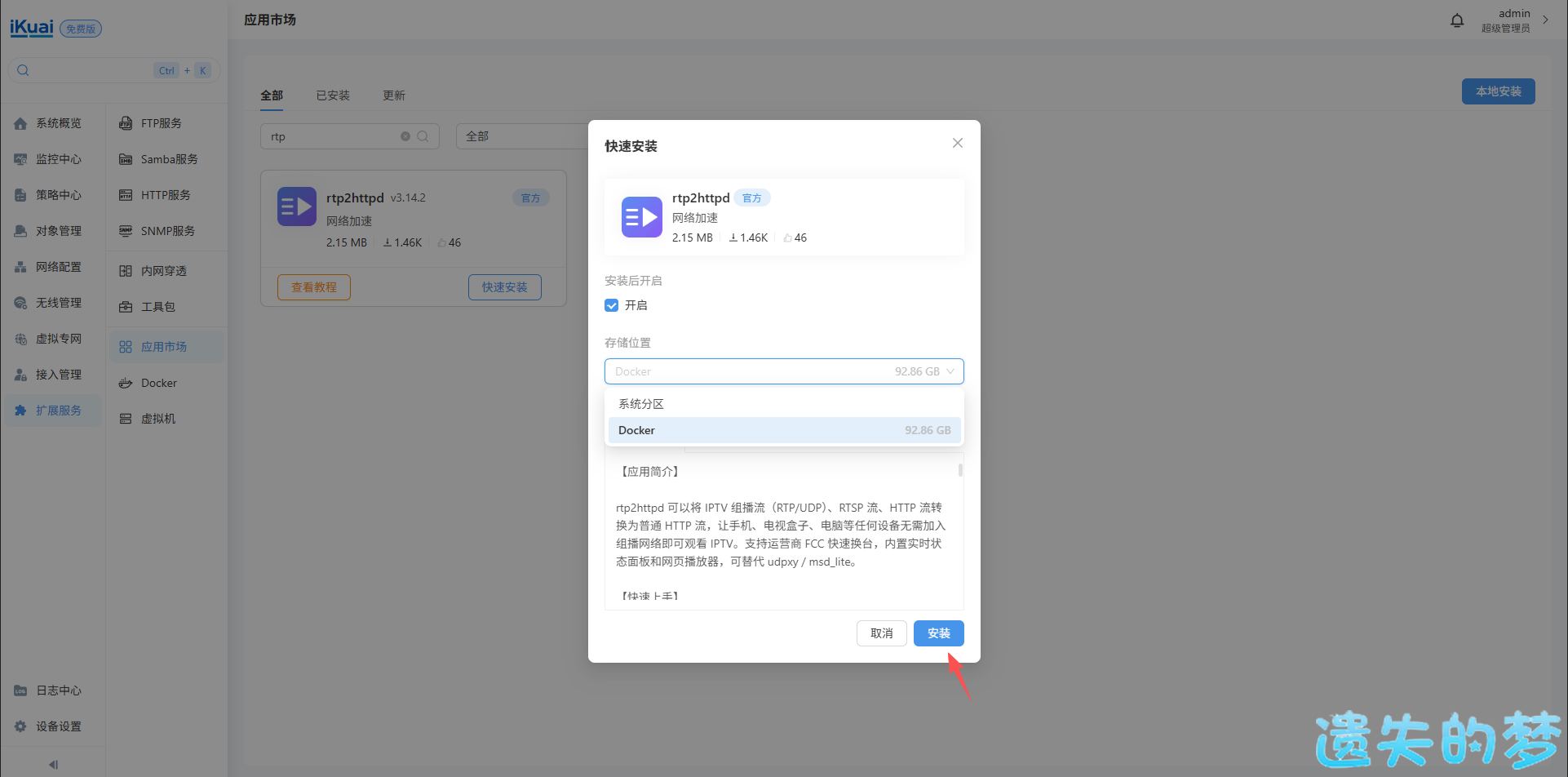Click the iKuai logo
The height and width of the screenshot is (777, 1568).
[x=32, y=28]
